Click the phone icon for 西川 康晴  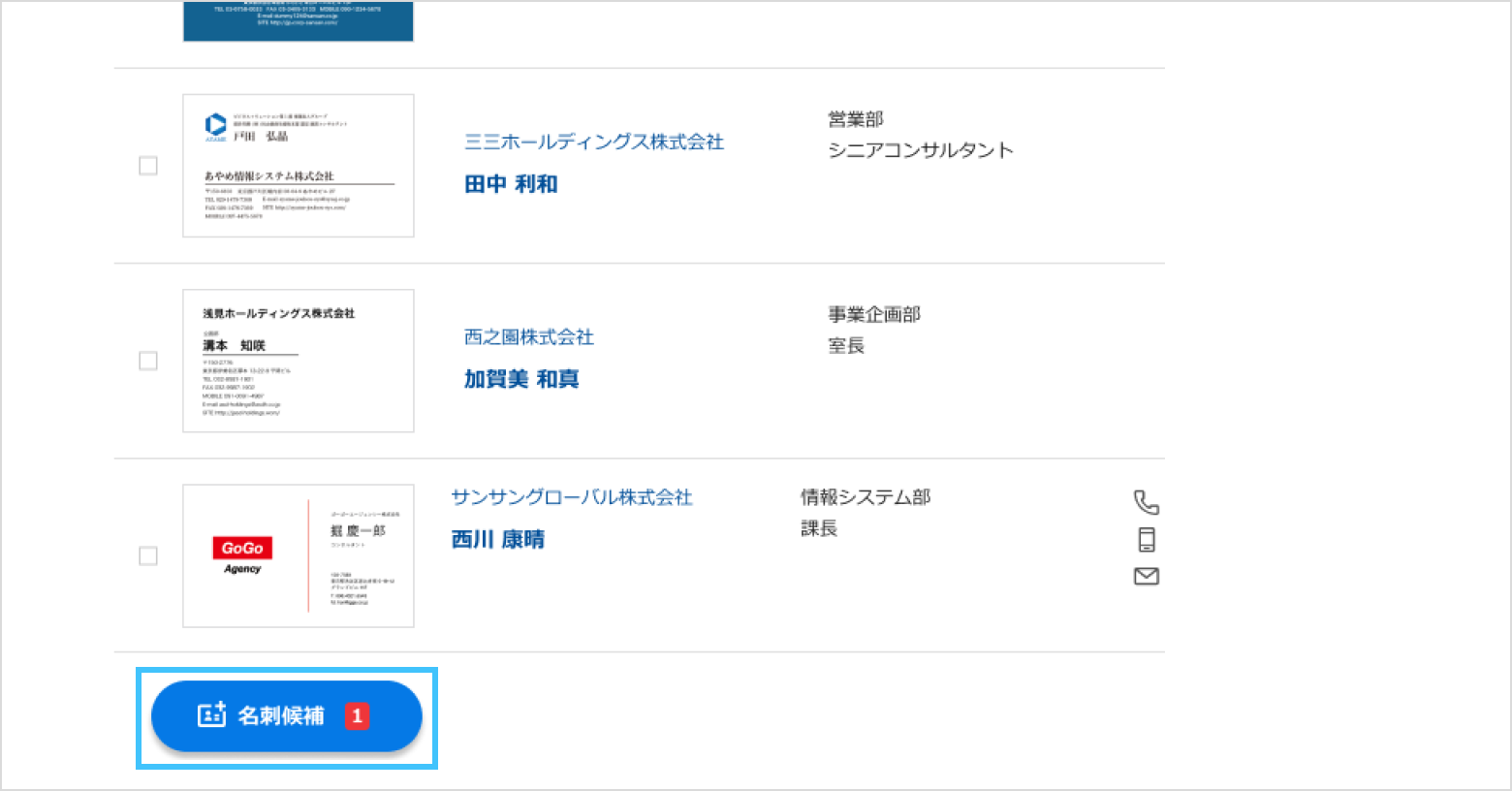[x=1147, y=502]
